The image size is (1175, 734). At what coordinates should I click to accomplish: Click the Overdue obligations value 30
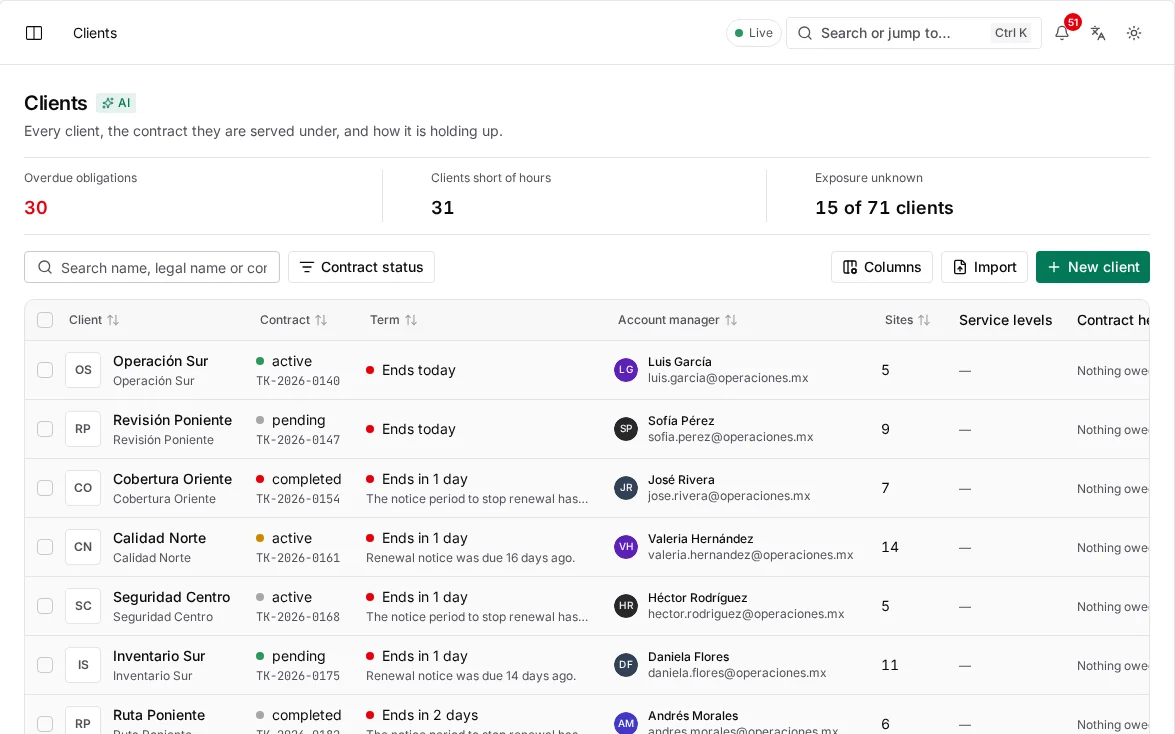[x=36, y=208]
